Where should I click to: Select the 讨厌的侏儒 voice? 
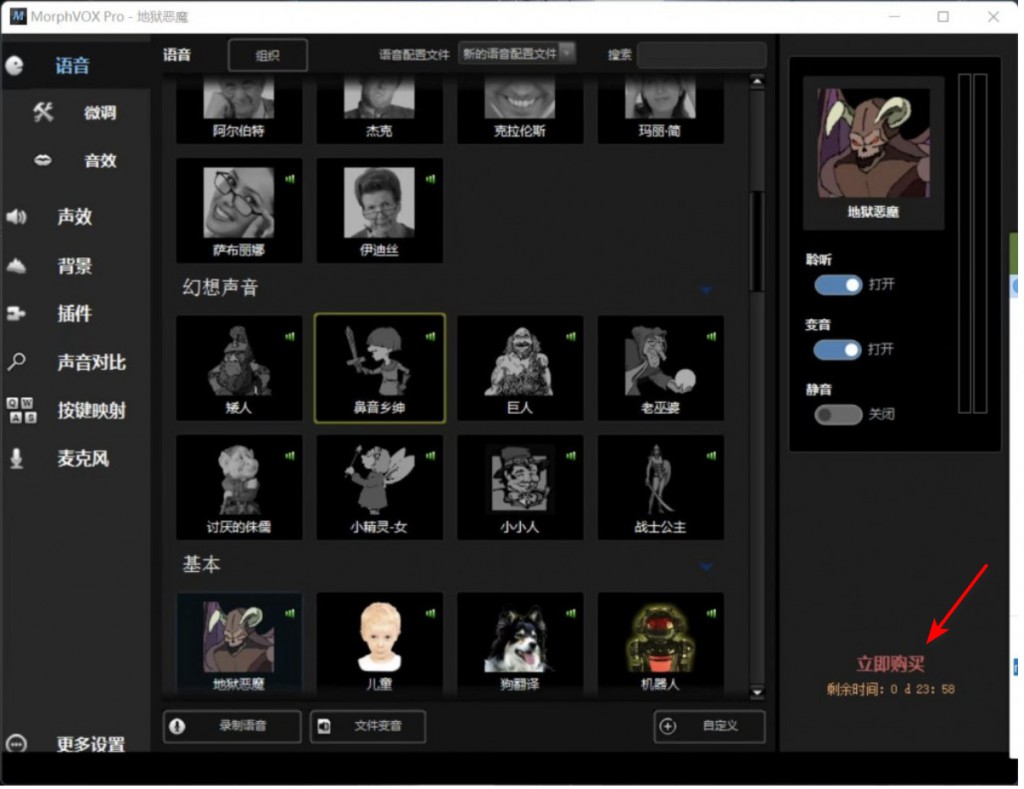239,487
